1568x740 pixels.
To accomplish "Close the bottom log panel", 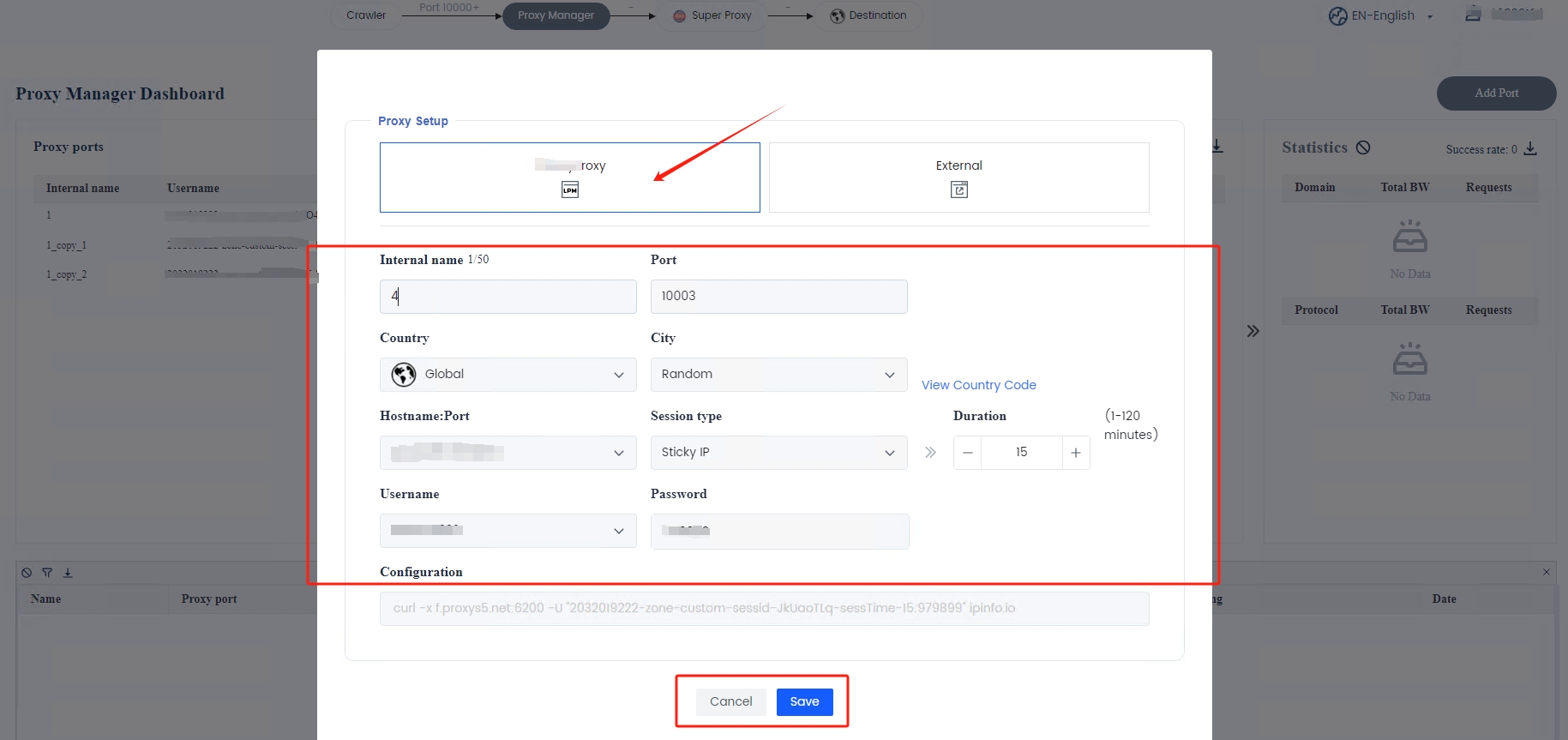I will point(1547,572).
